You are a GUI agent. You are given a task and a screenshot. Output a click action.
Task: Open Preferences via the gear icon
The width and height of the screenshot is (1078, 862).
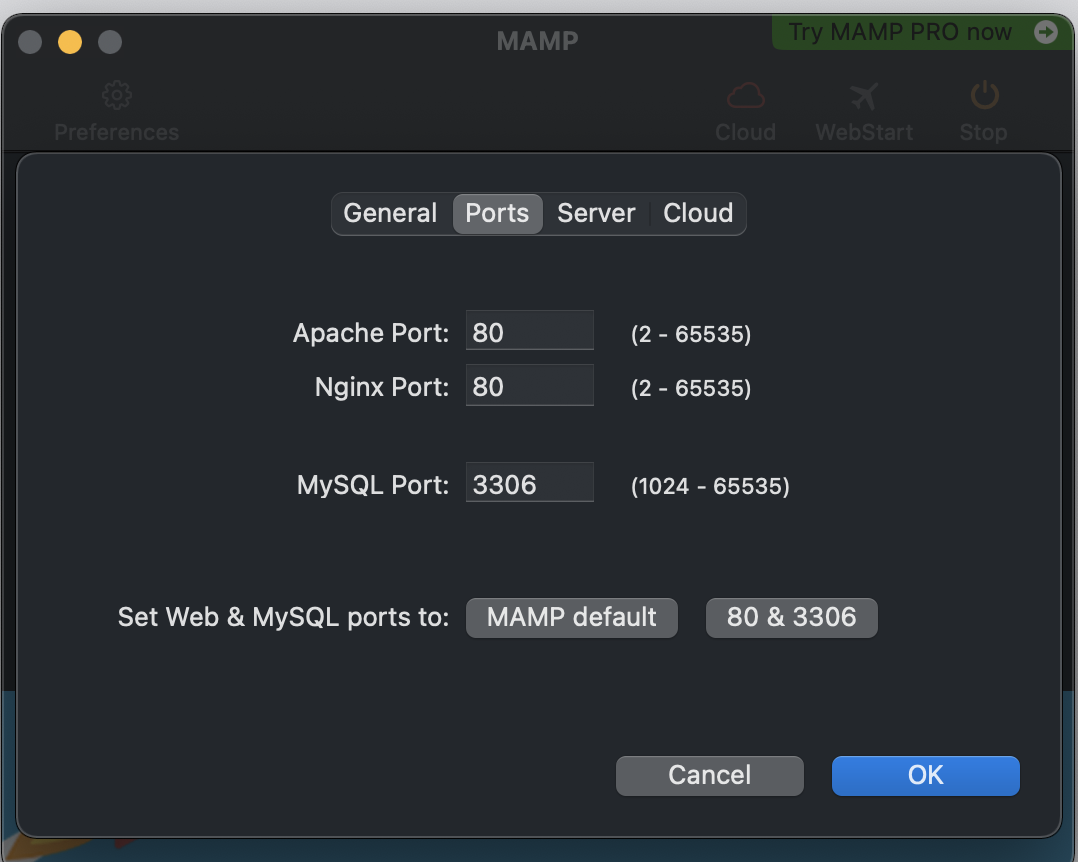click(x=117, y=96)
